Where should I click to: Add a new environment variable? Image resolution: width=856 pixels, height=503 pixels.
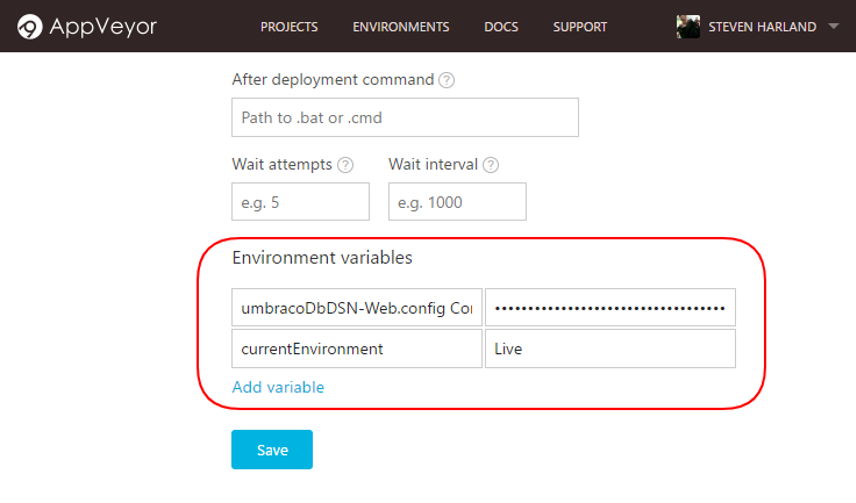tap(278, 387)
